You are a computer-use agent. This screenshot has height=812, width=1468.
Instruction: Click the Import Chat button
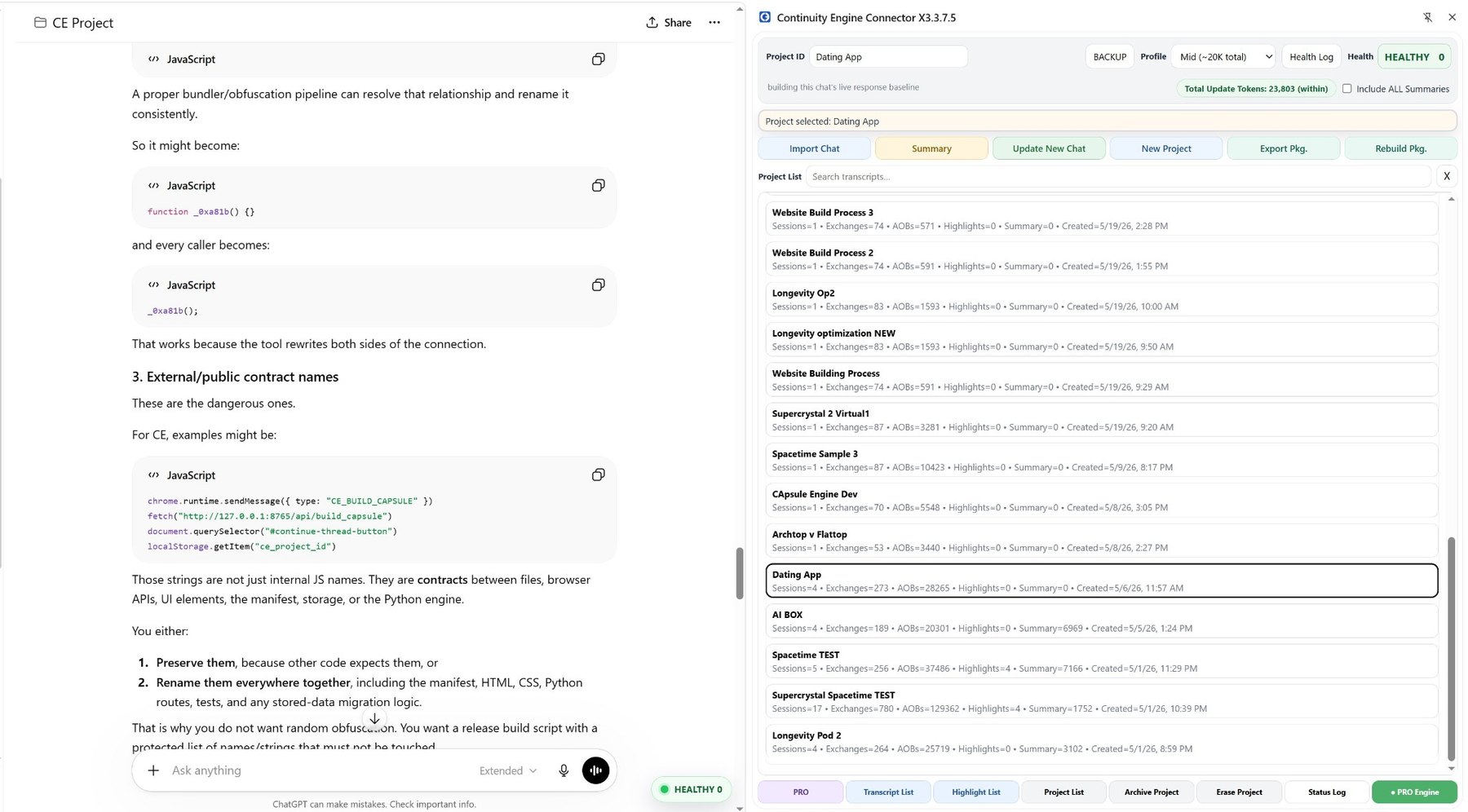(x=814, y=148)
